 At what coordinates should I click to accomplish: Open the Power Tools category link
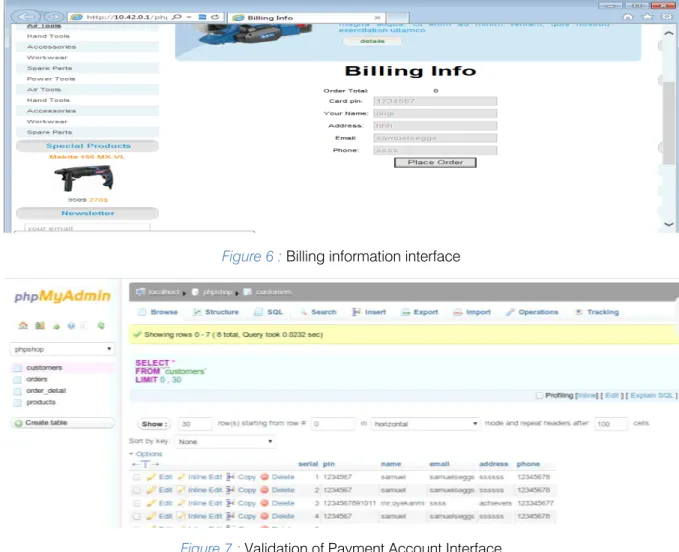pyautogui.click(x=51, y=79)
